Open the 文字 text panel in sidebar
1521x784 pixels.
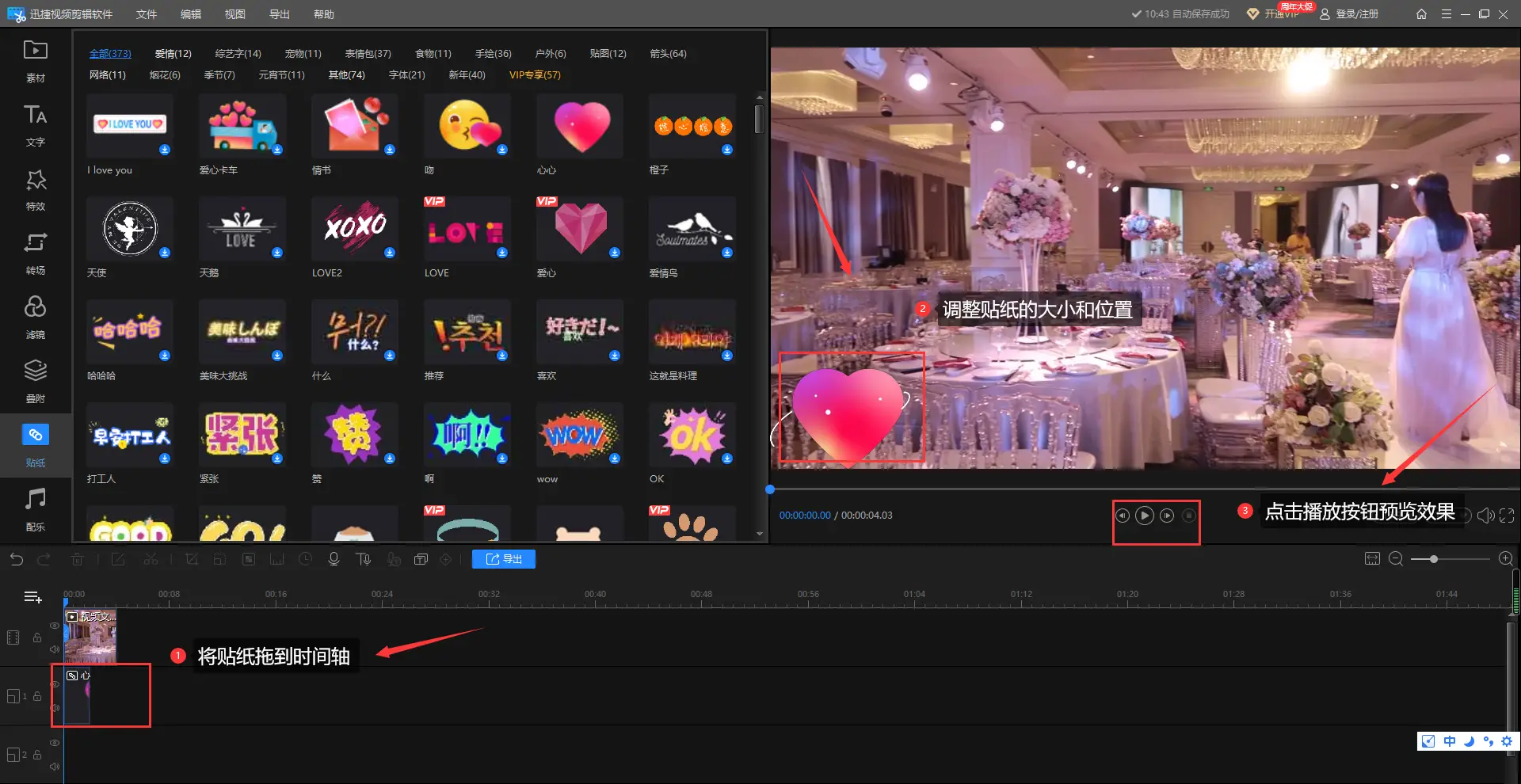click(x=35, y=125)
